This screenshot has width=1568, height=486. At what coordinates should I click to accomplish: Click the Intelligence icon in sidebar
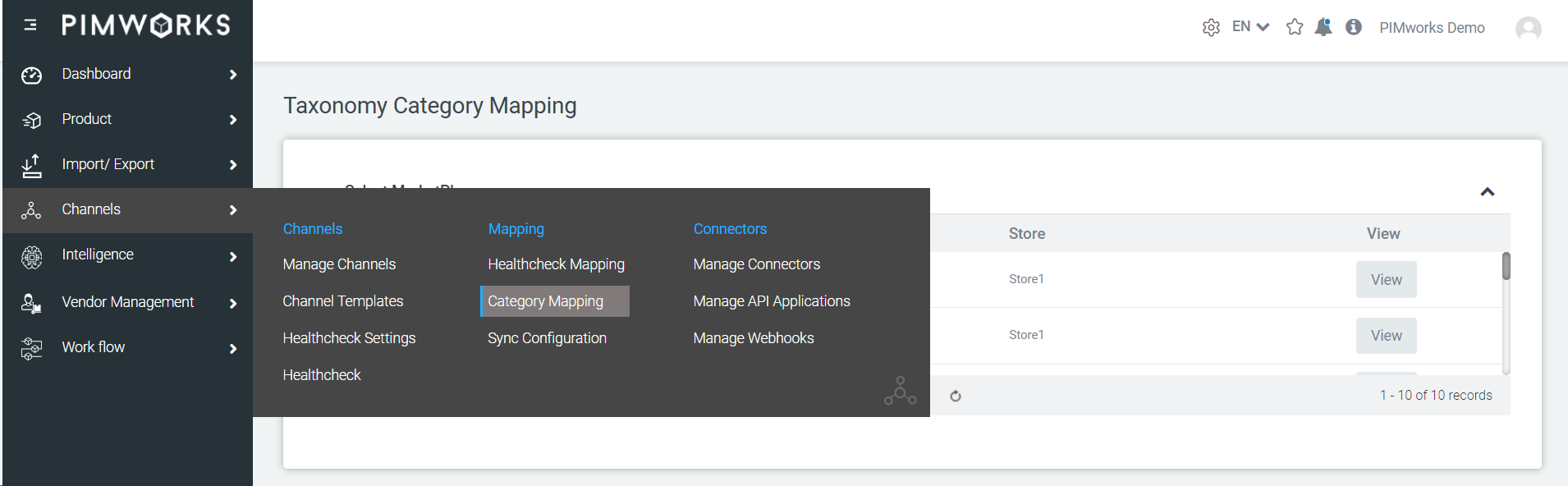click(31, 257)
